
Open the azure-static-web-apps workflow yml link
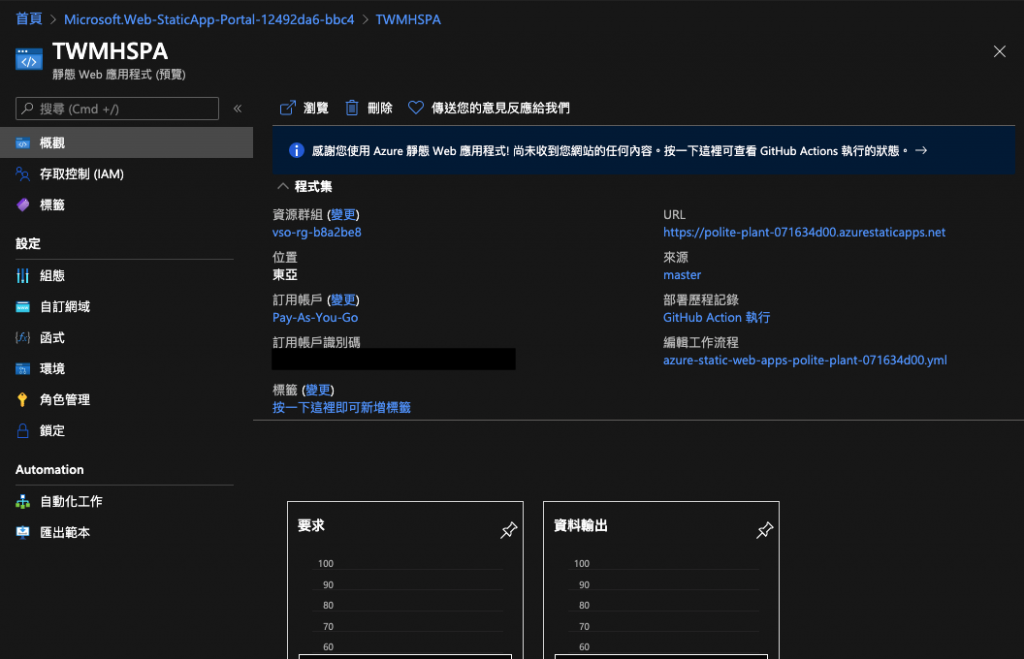(x=805, y=361)
